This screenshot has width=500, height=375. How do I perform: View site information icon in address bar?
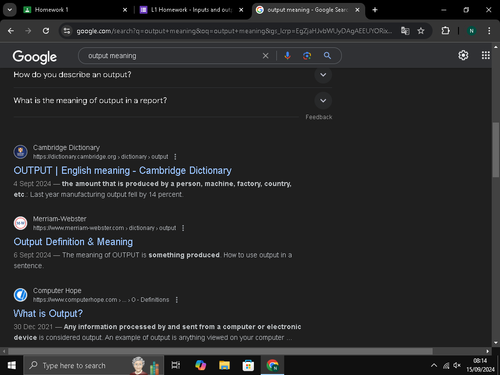(x=67, y=31)
